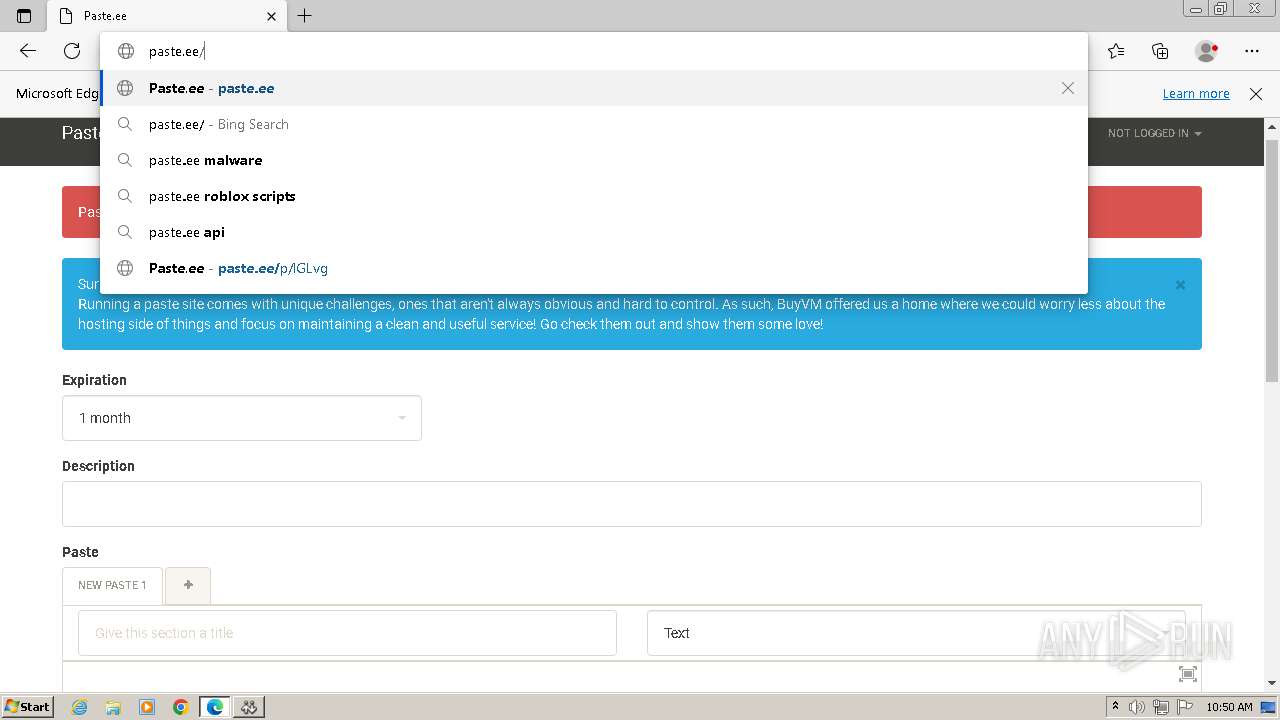
Task: Open the last taskbar app icon
Action: point(249,707)
